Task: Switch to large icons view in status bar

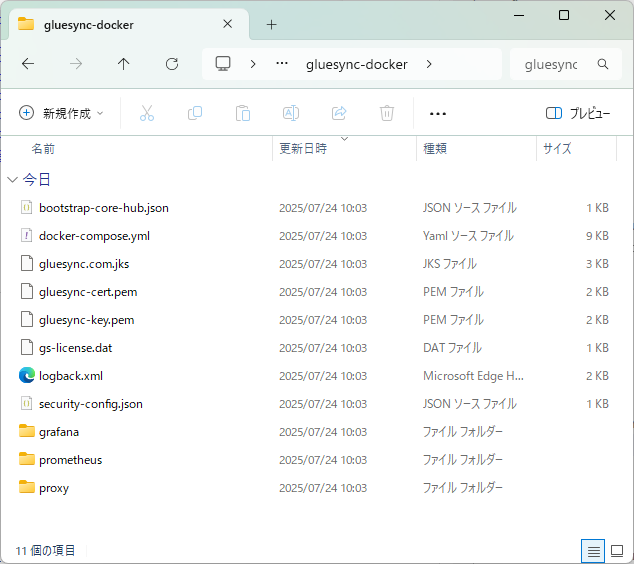Action: coord(617,551)
